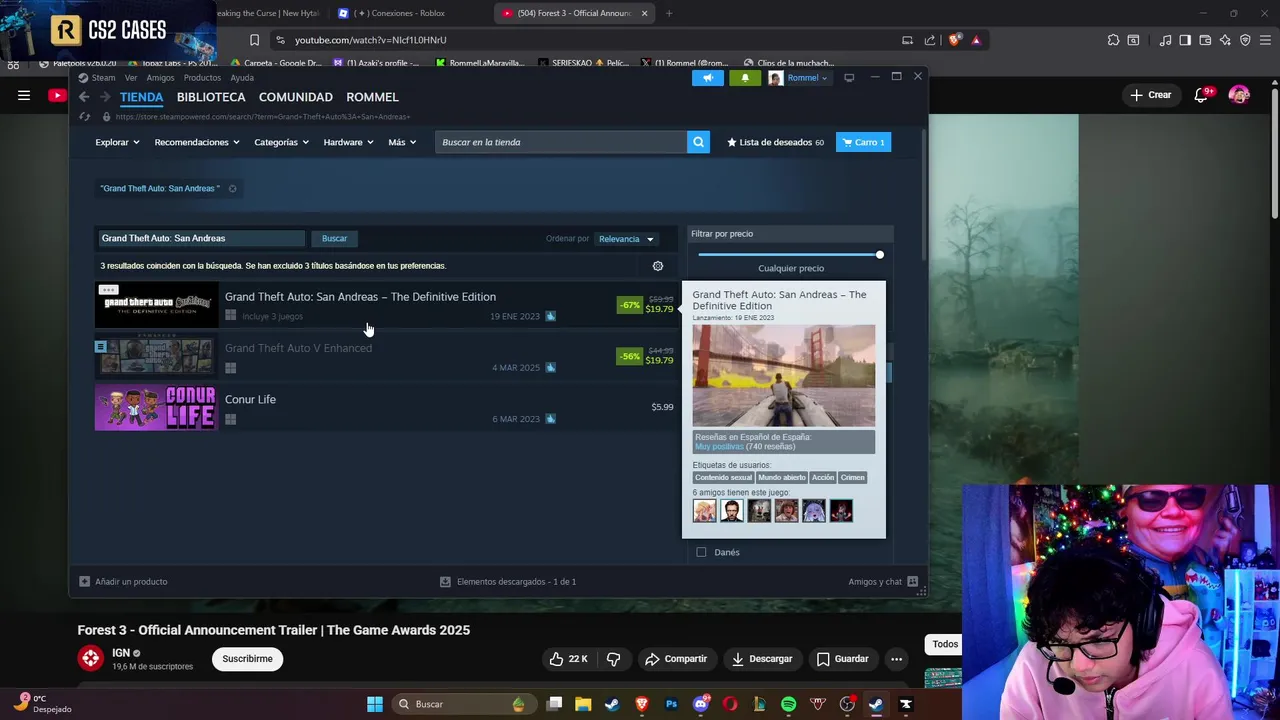Click Brave shields icon in address bar
The height and width of the screenshot is (720, 1280).
pyautogui.click(x=955, y=40)
